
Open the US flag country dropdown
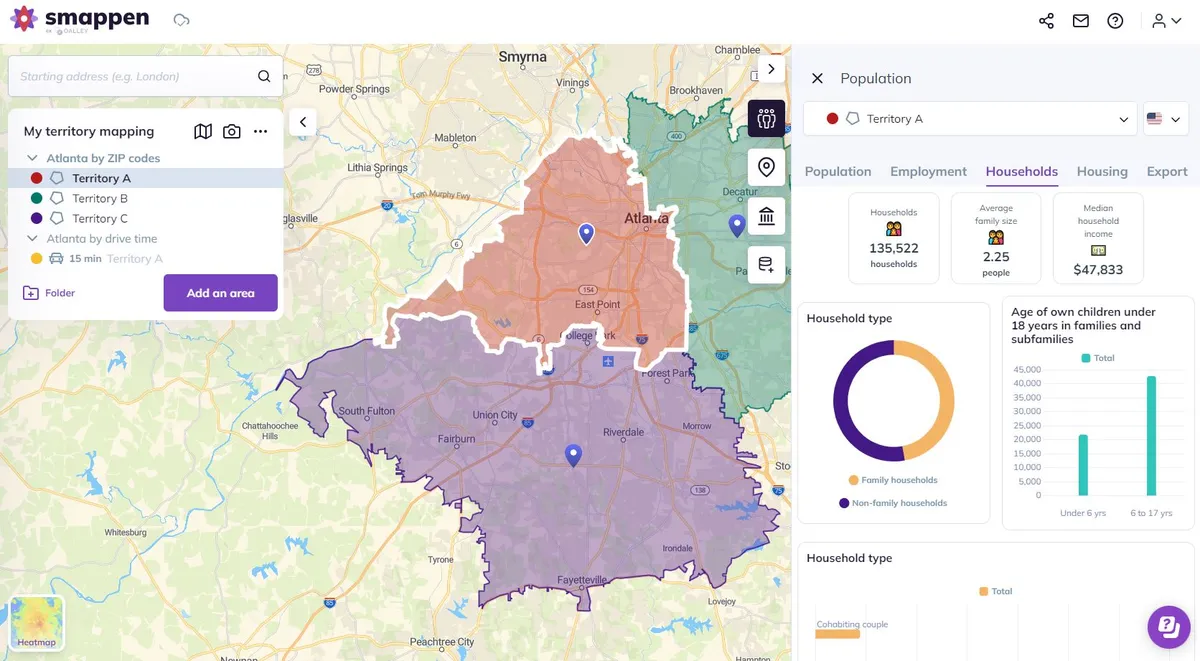(1164, 119)
